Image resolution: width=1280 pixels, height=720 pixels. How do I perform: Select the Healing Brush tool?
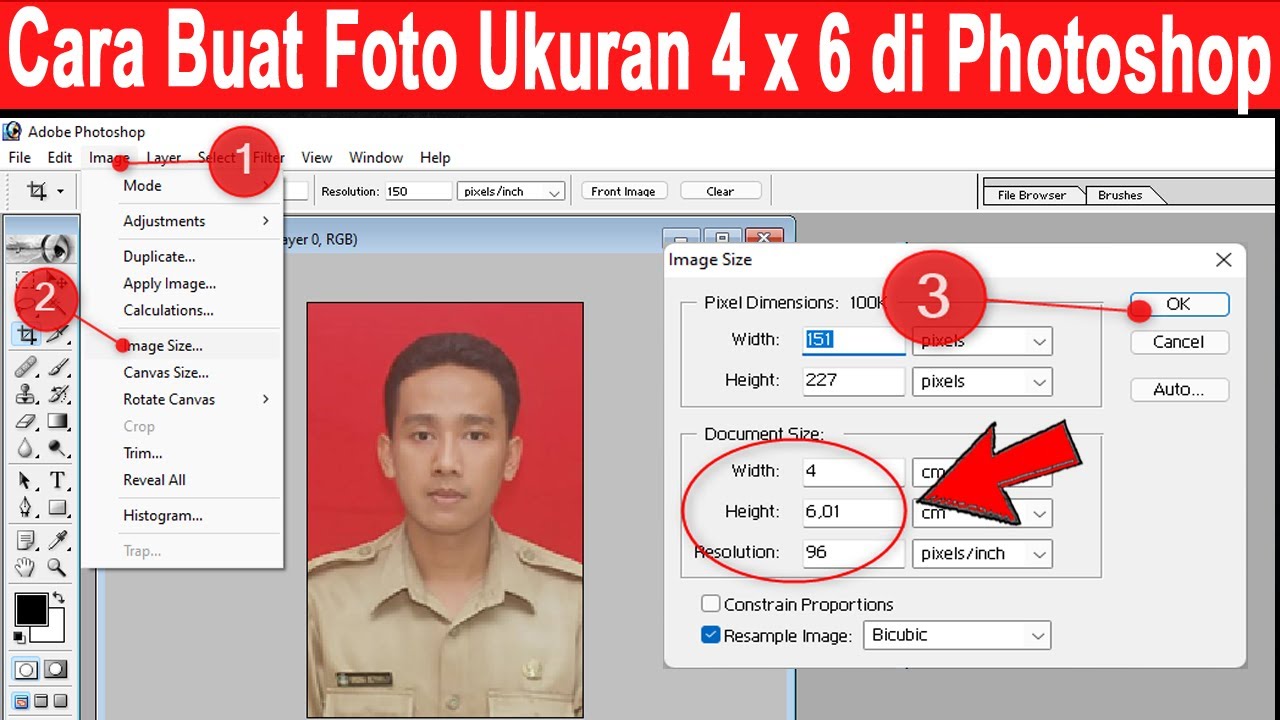(26, 366)
